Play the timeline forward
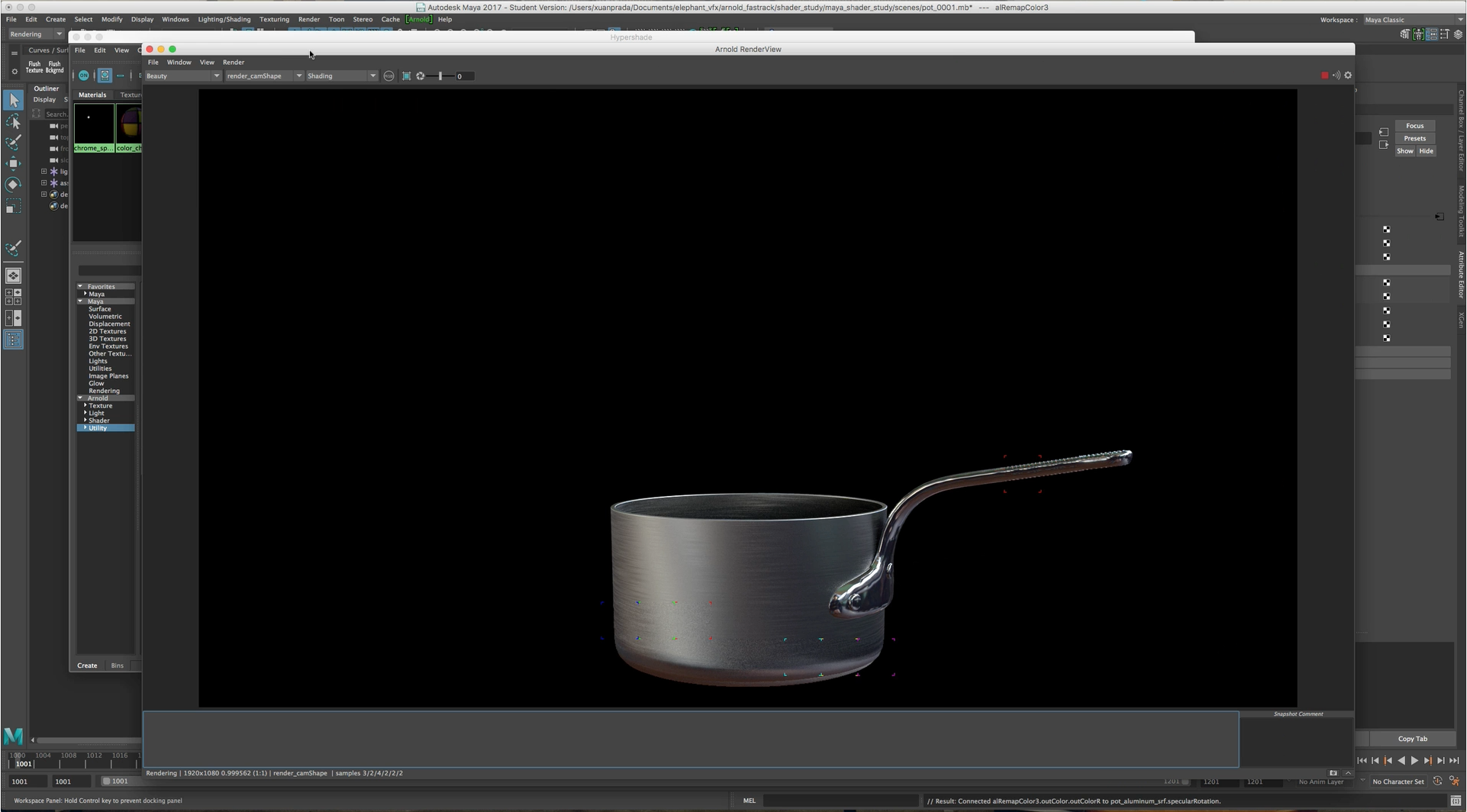The image size is (1467, 812). 1414,760
